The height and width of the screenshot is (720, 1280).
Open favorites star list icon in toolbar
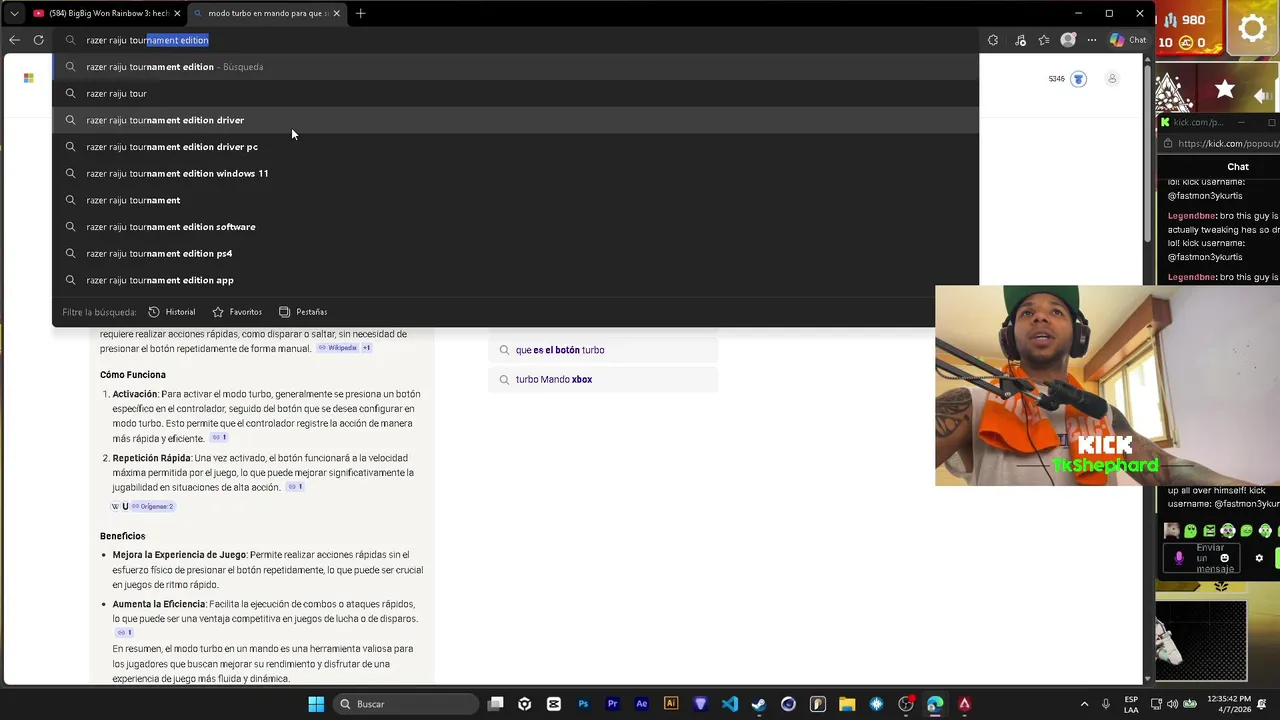click(1044, 40)
